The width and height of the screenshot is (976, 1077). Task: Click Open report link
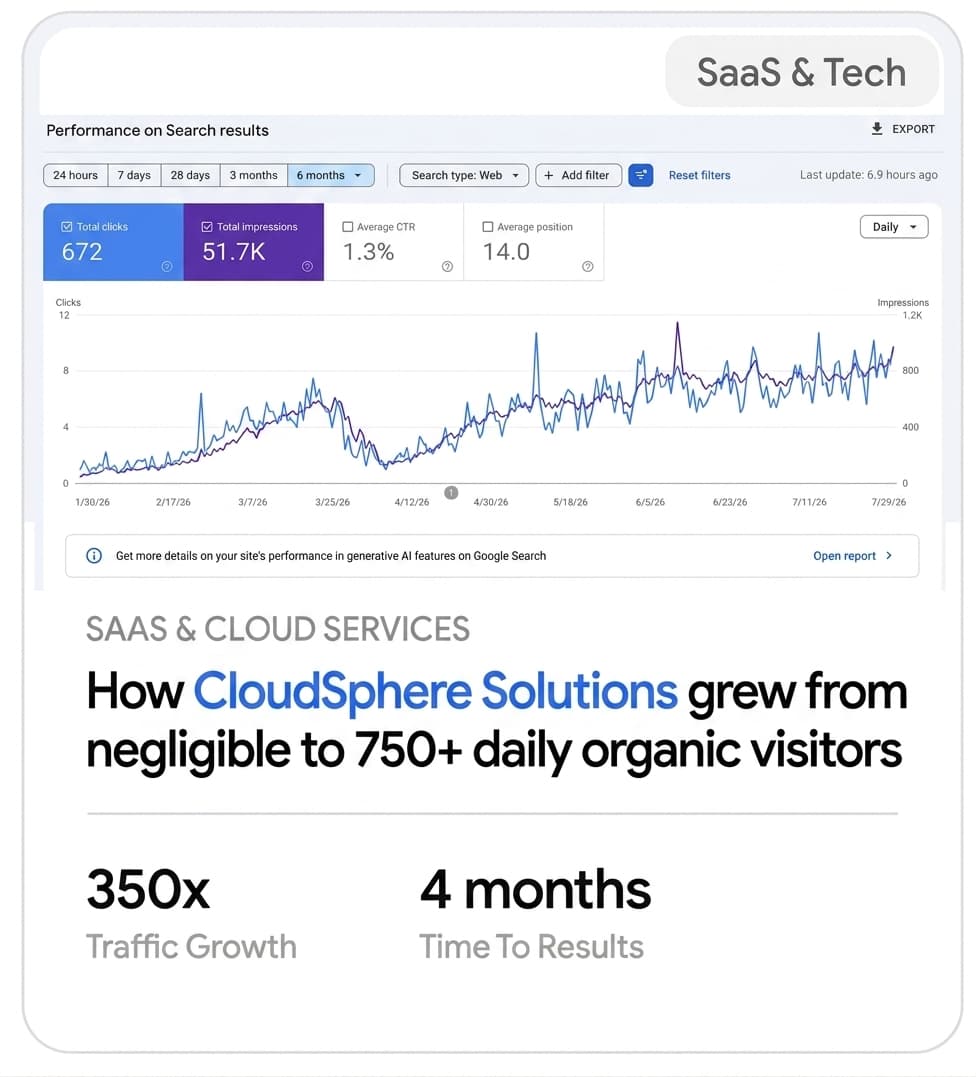point(852,556)
